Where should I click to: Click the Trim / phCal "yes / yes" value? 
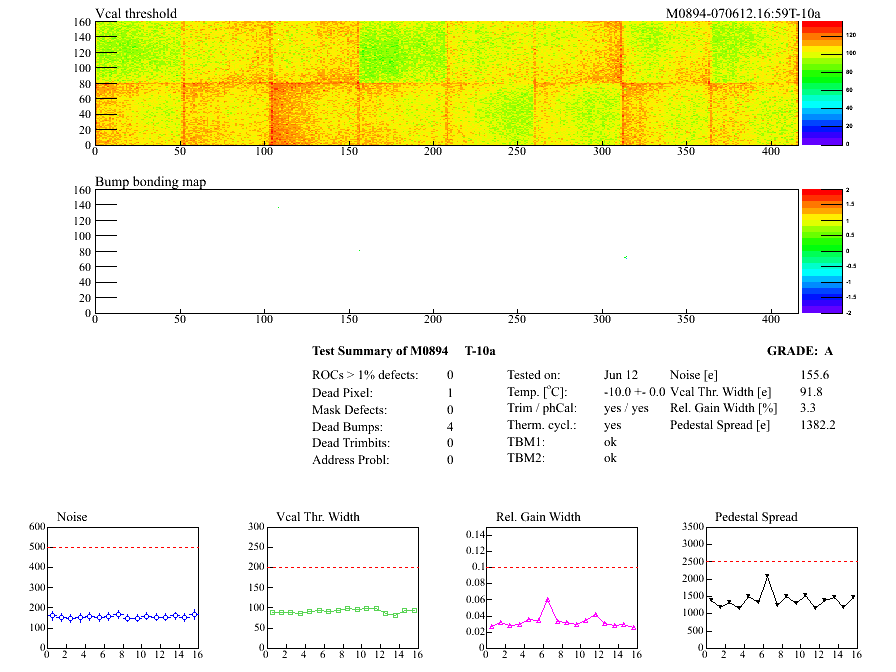(626, 408)
